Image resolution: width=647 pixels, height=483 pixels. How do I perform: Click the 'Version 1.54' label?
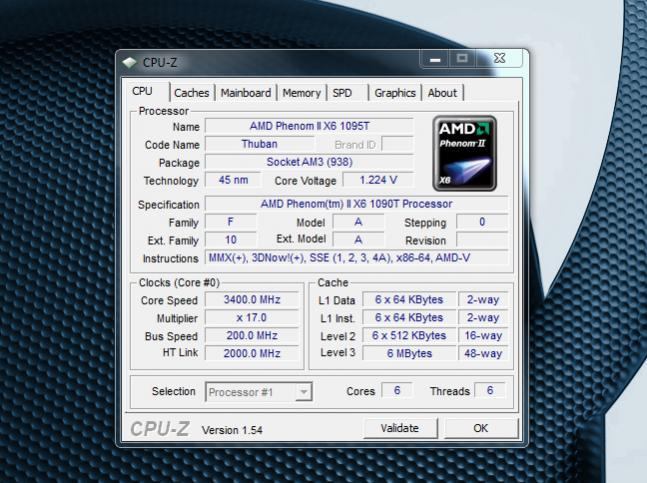click(232, 430)
